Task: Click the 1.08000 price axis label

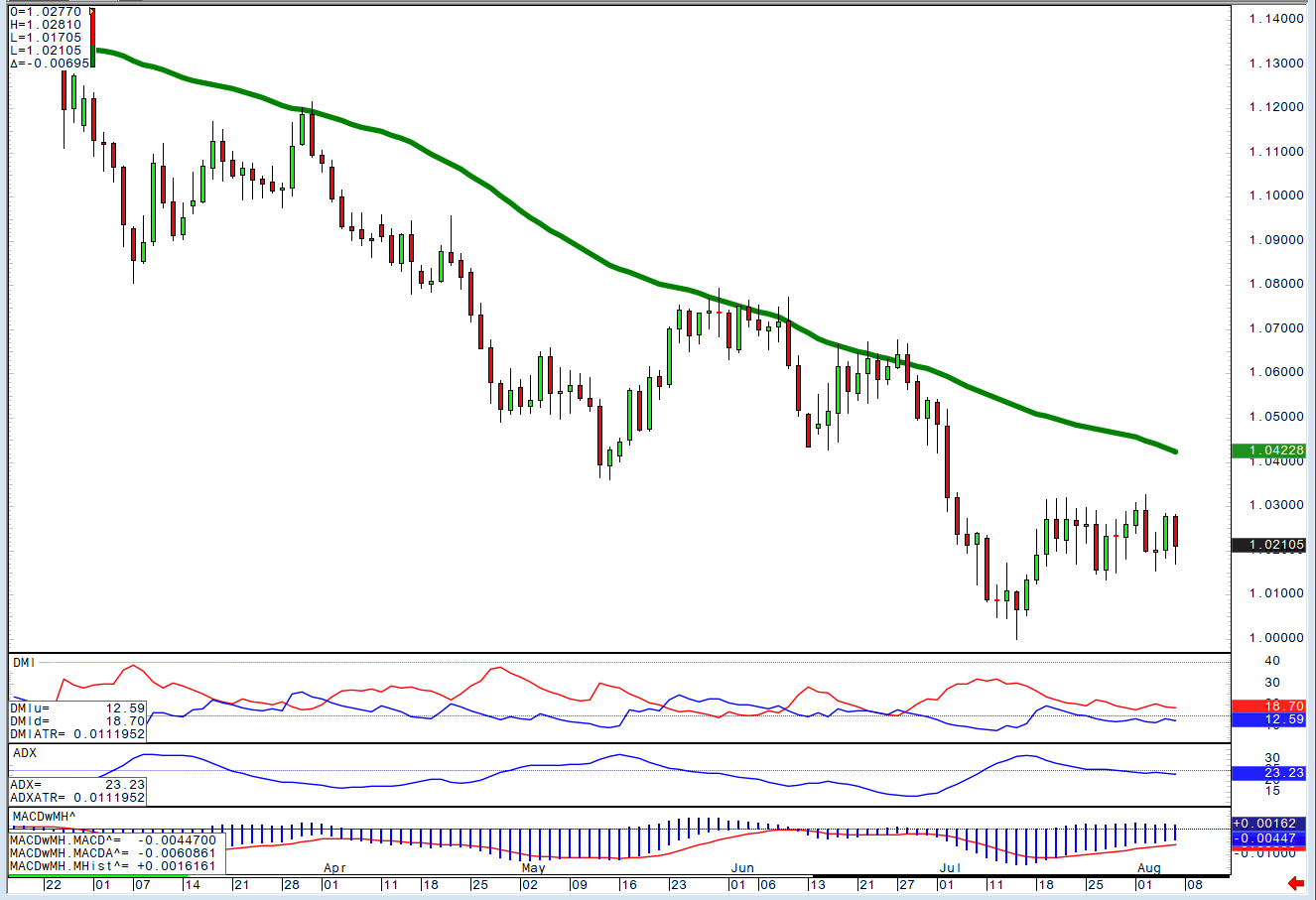Action: click(1277, 284)
